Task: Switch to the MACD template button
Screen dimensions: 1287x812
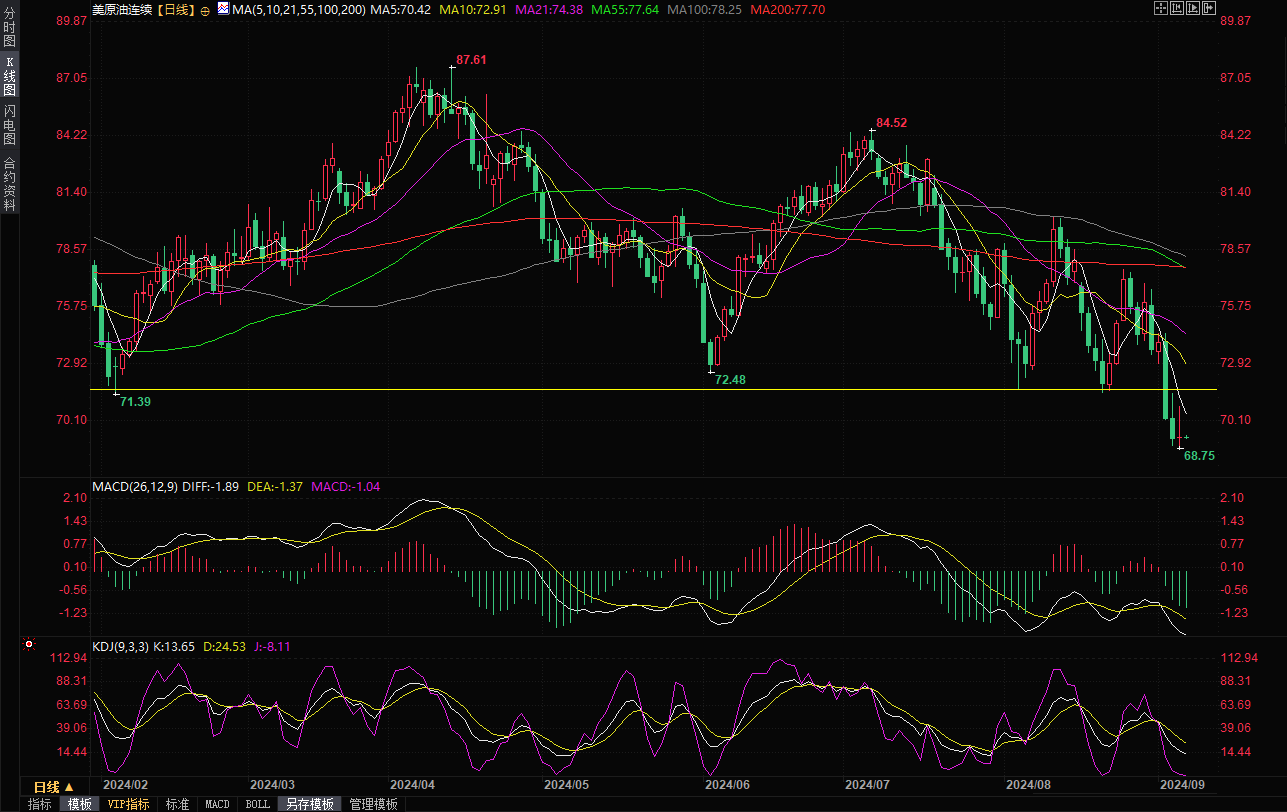Action: tap(217, 804)
